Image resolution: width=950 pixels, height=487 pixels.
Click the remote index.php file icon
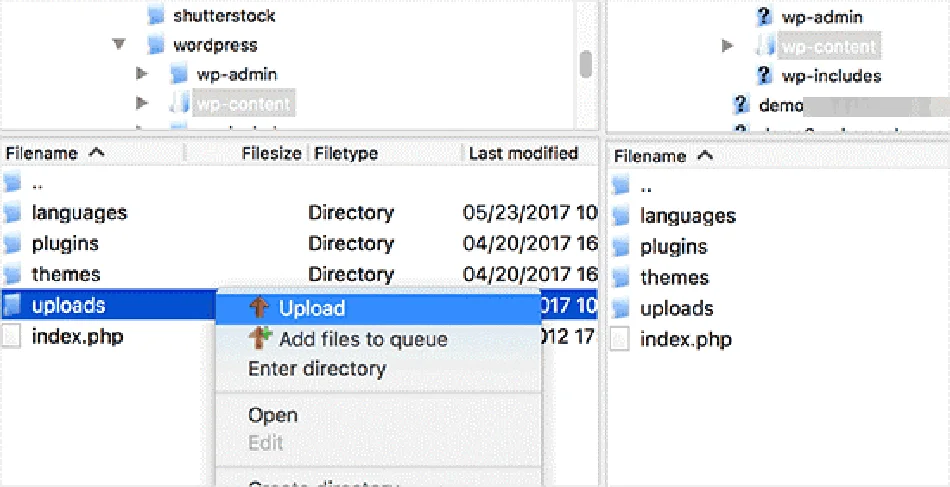(x=621, y=339)
